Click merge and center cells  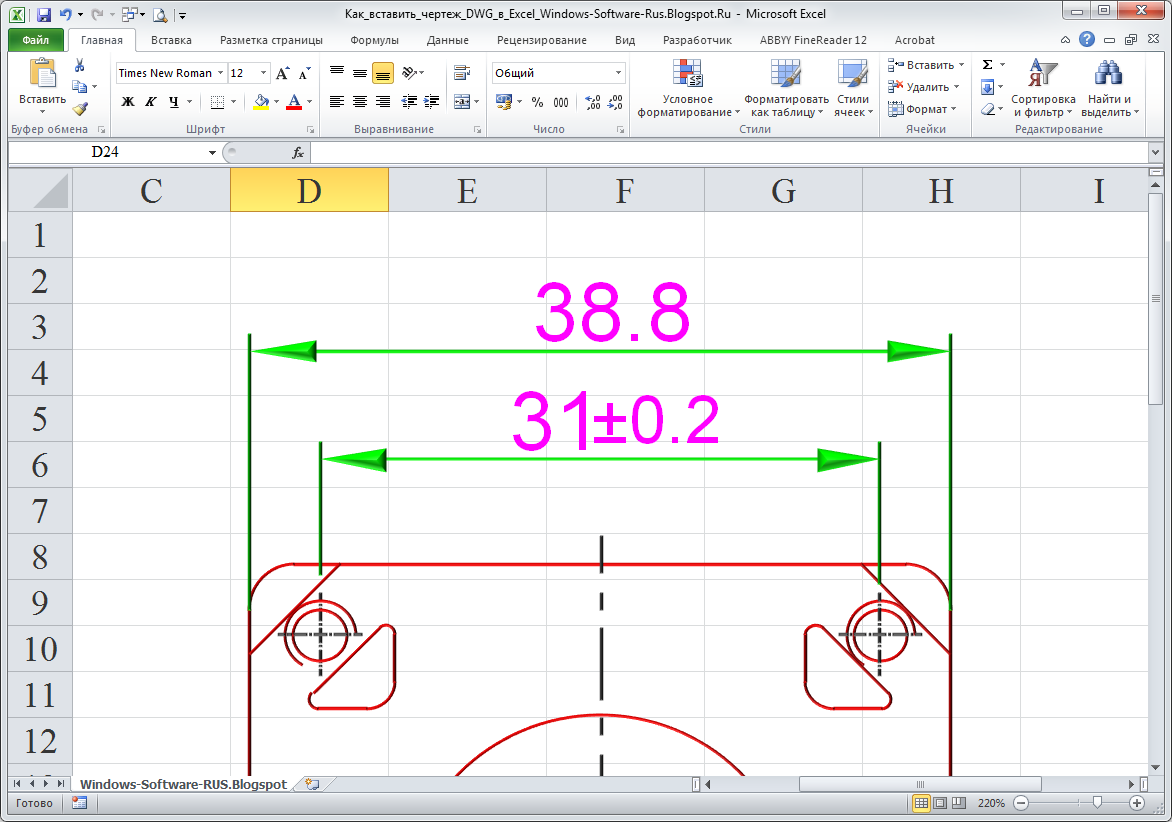click(x=462, y=102)
